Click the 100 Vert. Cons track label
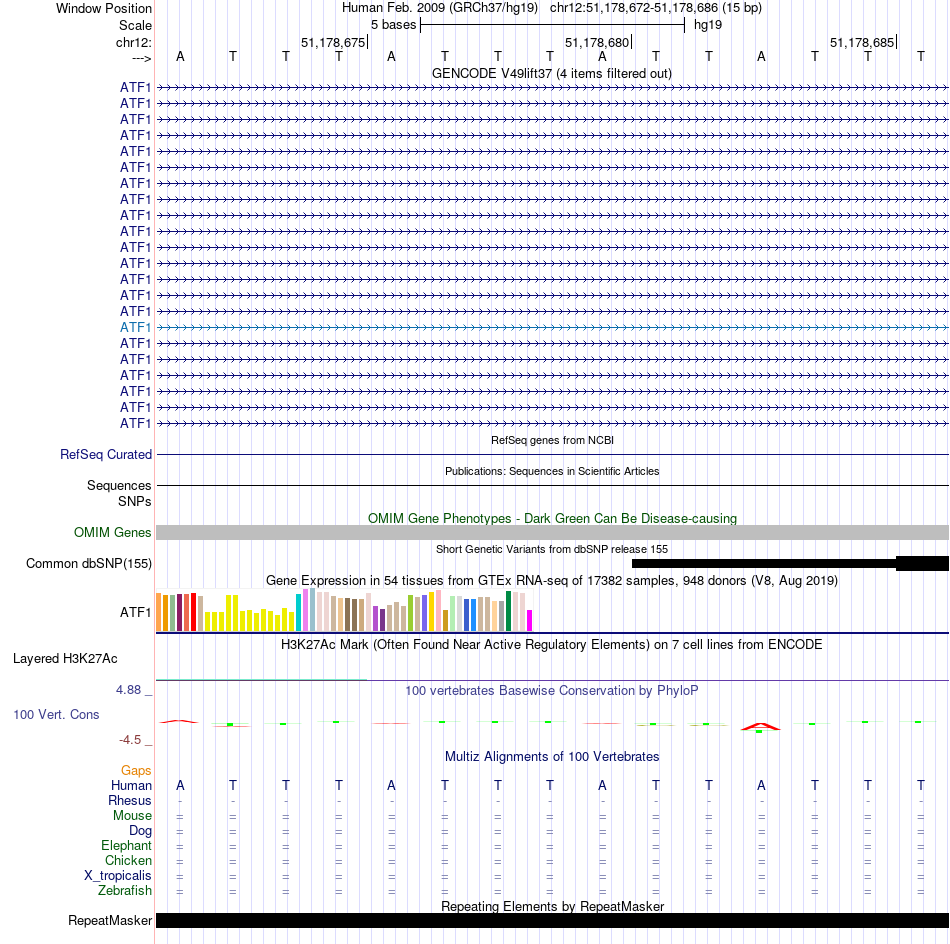 (56, 714)
